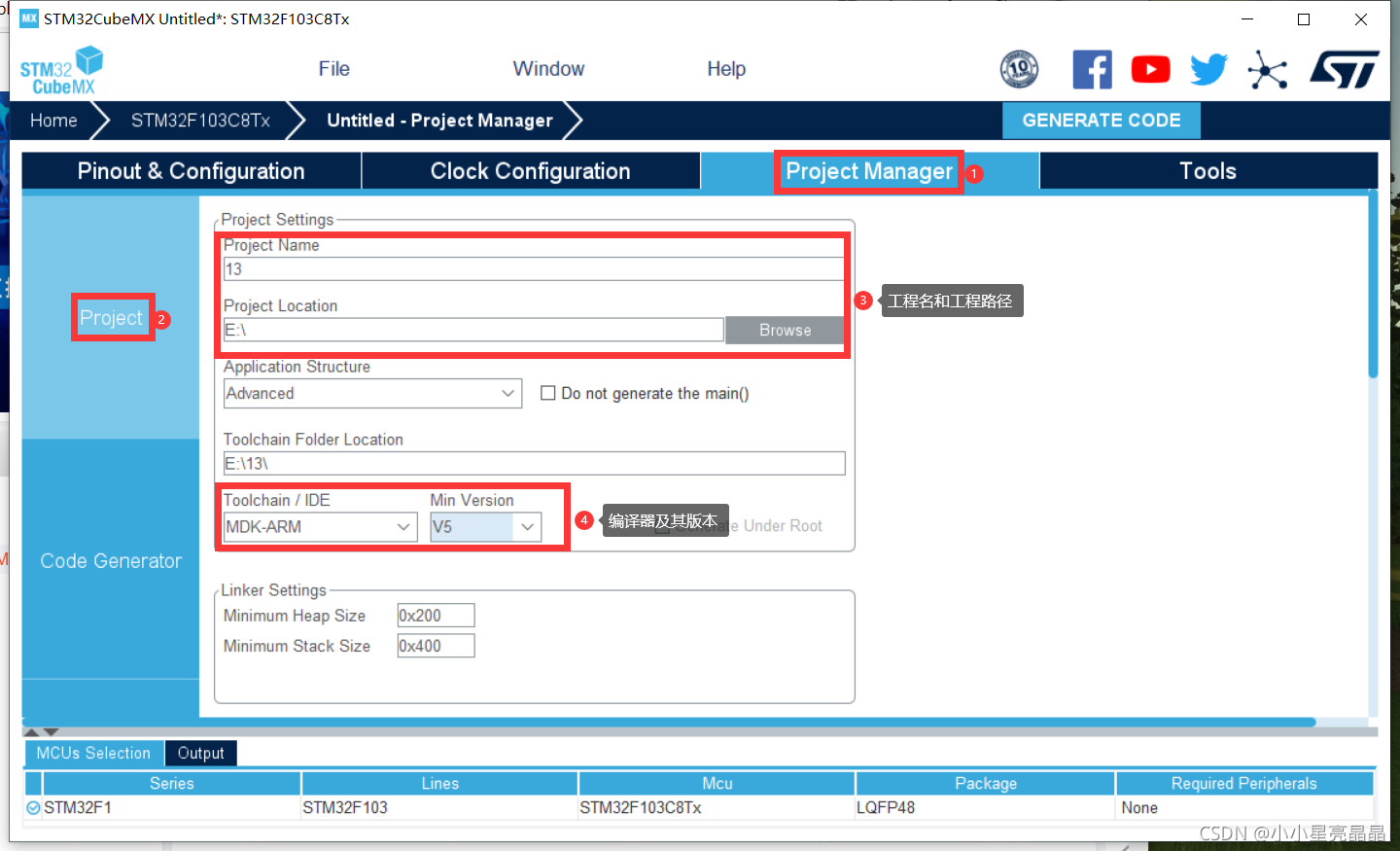Select the Code Generator side section
The height and width of the screenshot is (851, 1400).
[x=111, y=561]
